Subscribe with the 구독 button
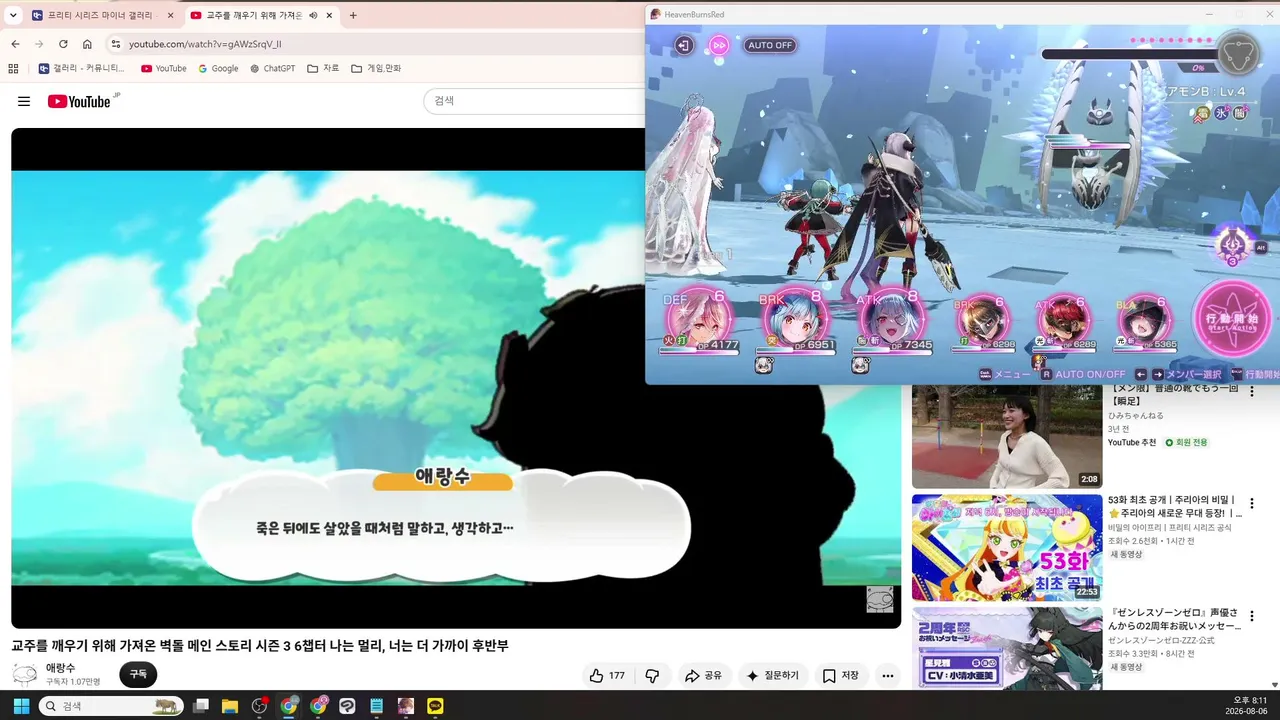The width and height of the screenshot is (1280, 720). tap(138, 675)
